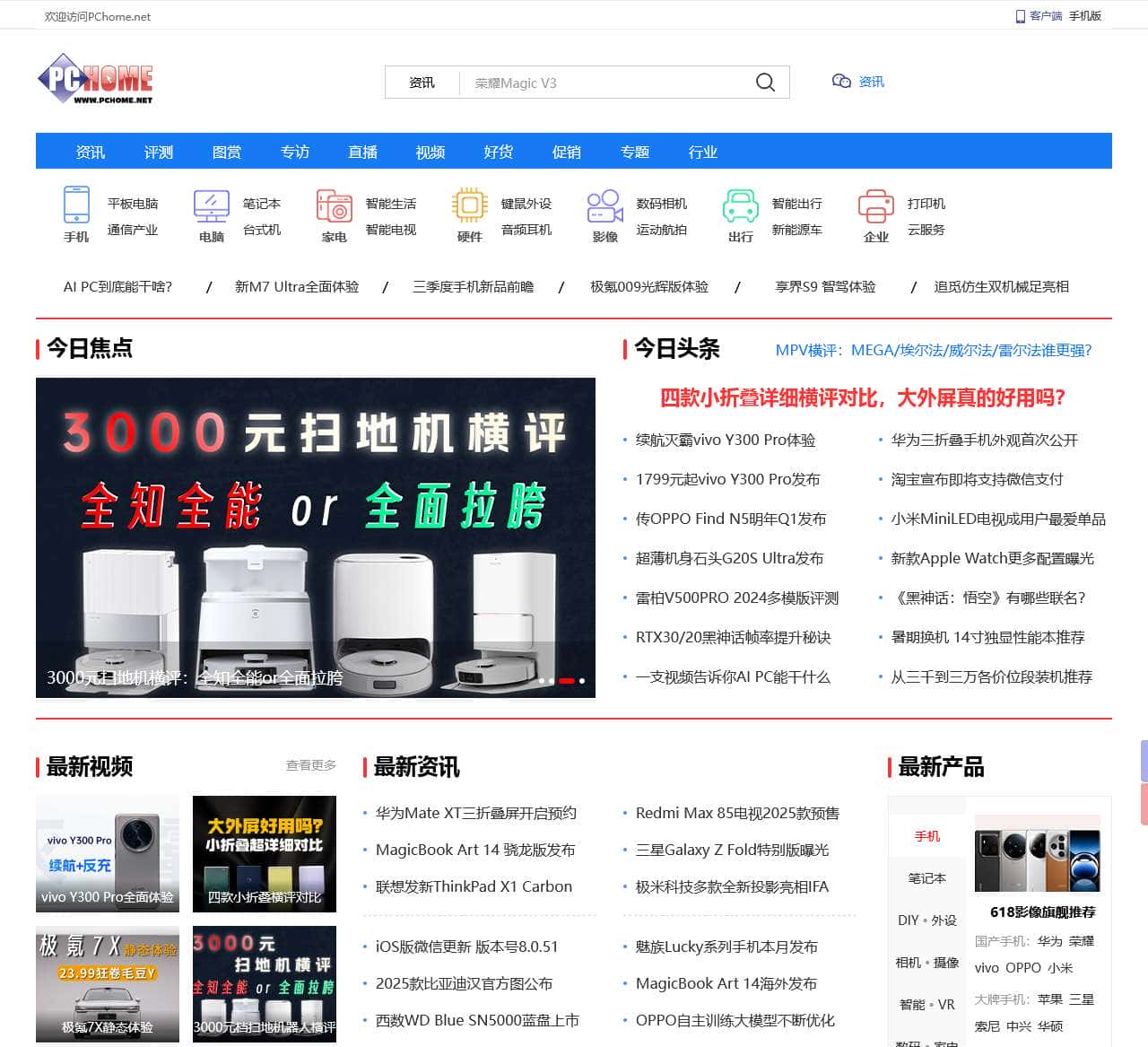The height and width of the screenshot is (1047, 1148).
Task: Open the 新能源车 link
Action: (797, 230)
